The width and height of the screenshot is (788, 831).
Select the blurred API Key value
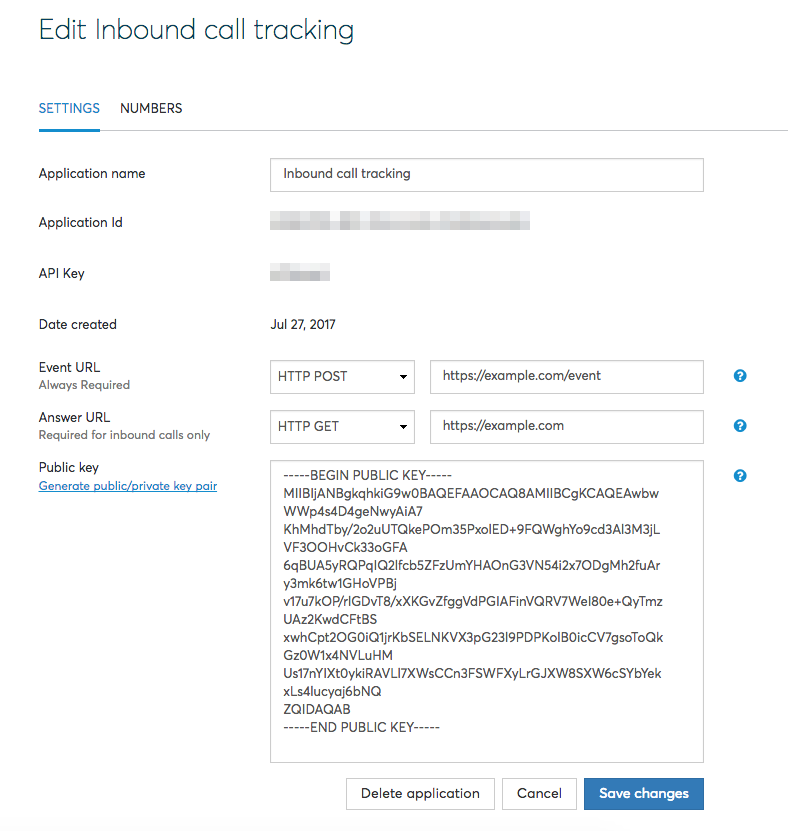click(x=300, y=272)
